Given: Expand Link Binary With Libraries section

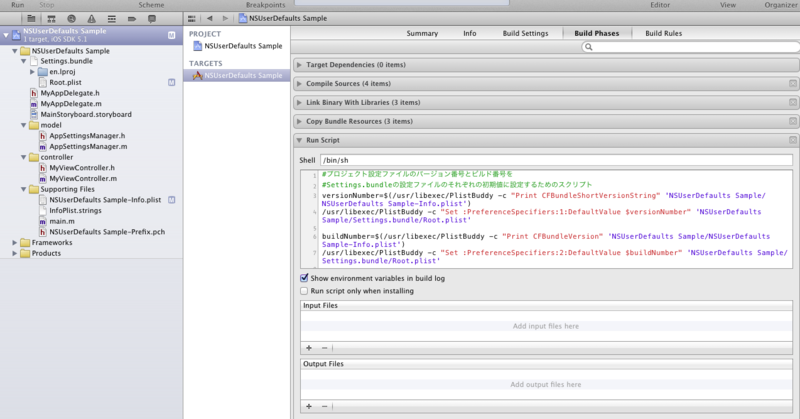Looking at the screenshot, I should pyautogui.click(x=299, y=103).
